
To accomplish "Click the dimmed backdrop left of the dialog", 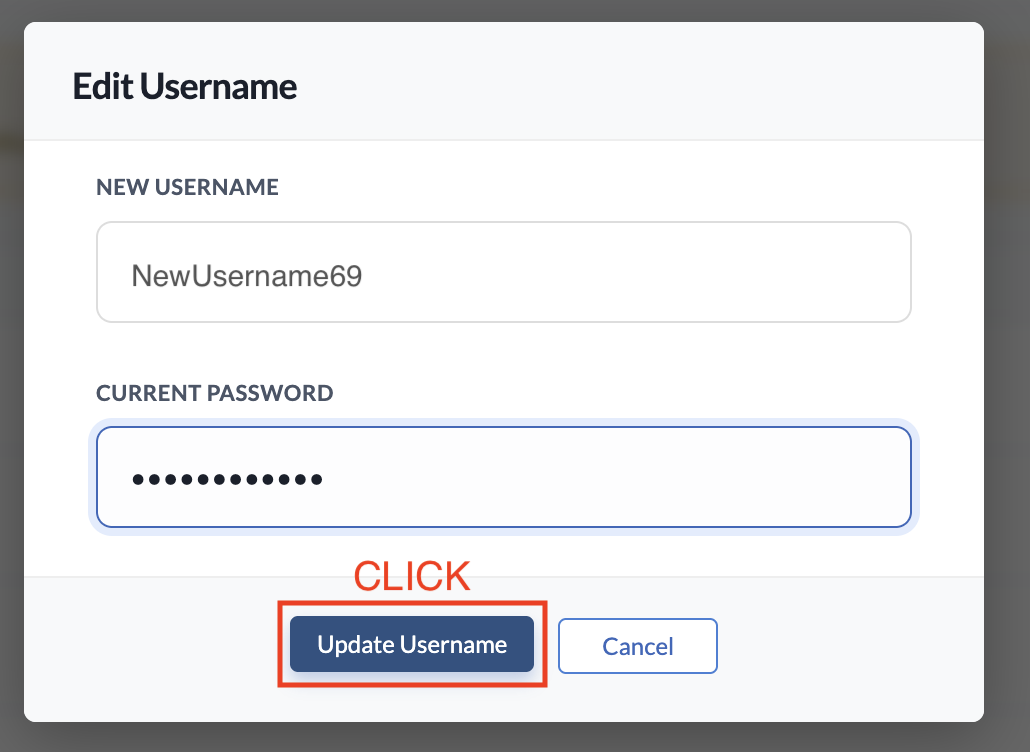I will (x=11, y=380).
